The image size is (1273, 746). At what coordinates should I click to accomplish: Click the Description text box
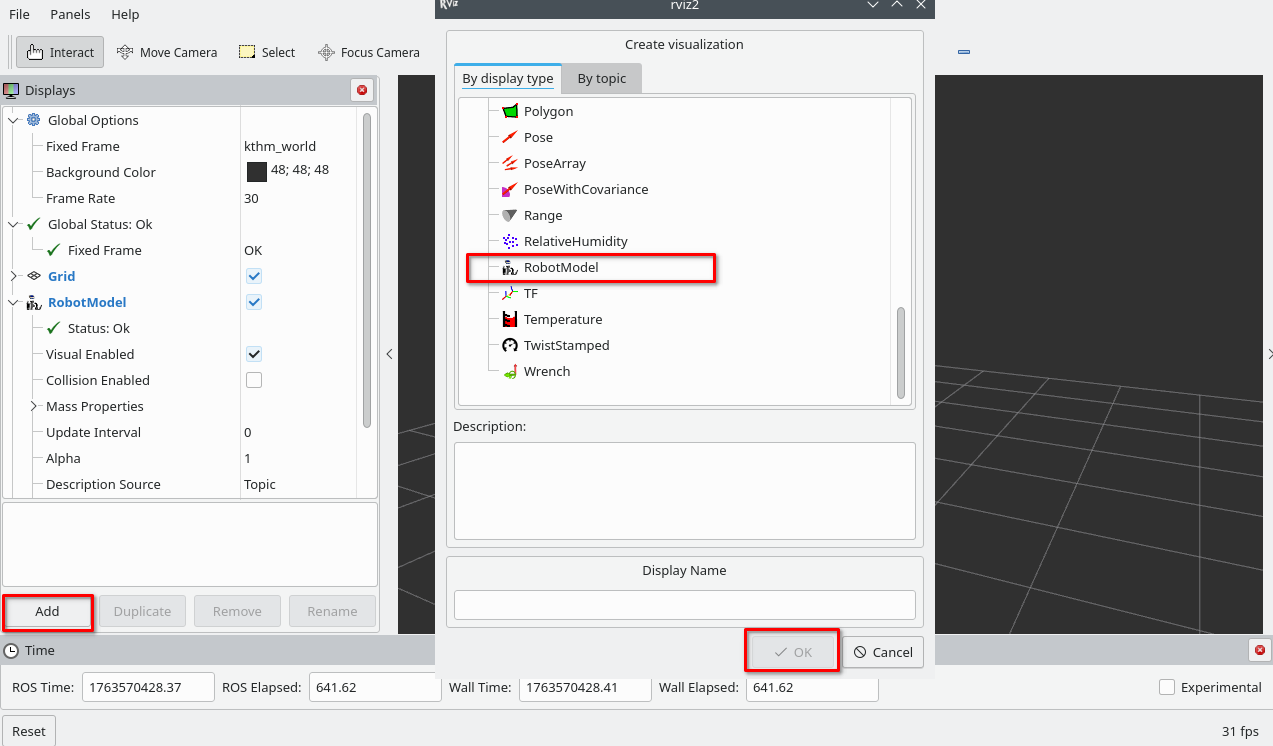(685, 491)
